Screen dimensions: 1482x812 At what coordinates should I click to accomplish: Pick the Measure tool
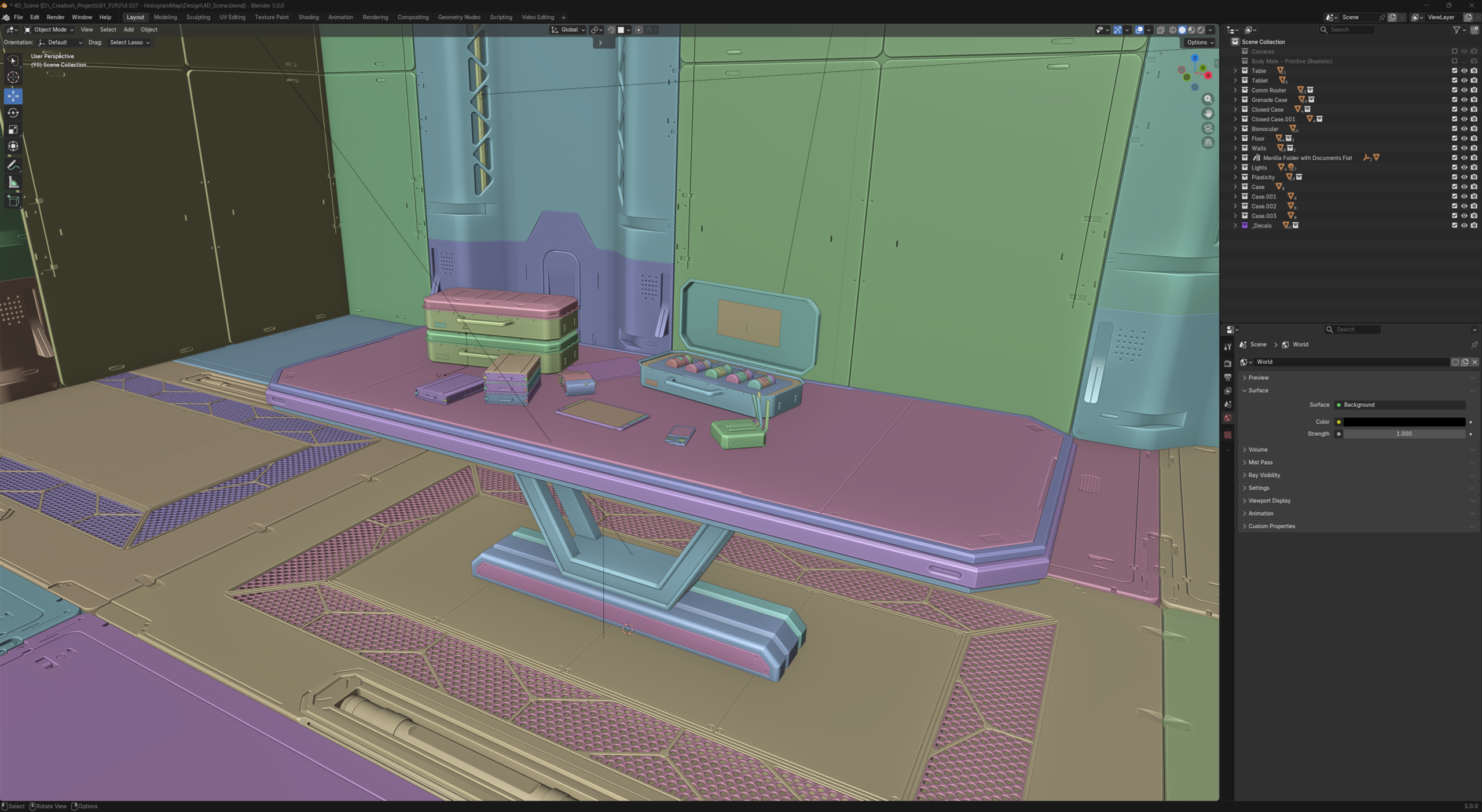pos(13,183)
